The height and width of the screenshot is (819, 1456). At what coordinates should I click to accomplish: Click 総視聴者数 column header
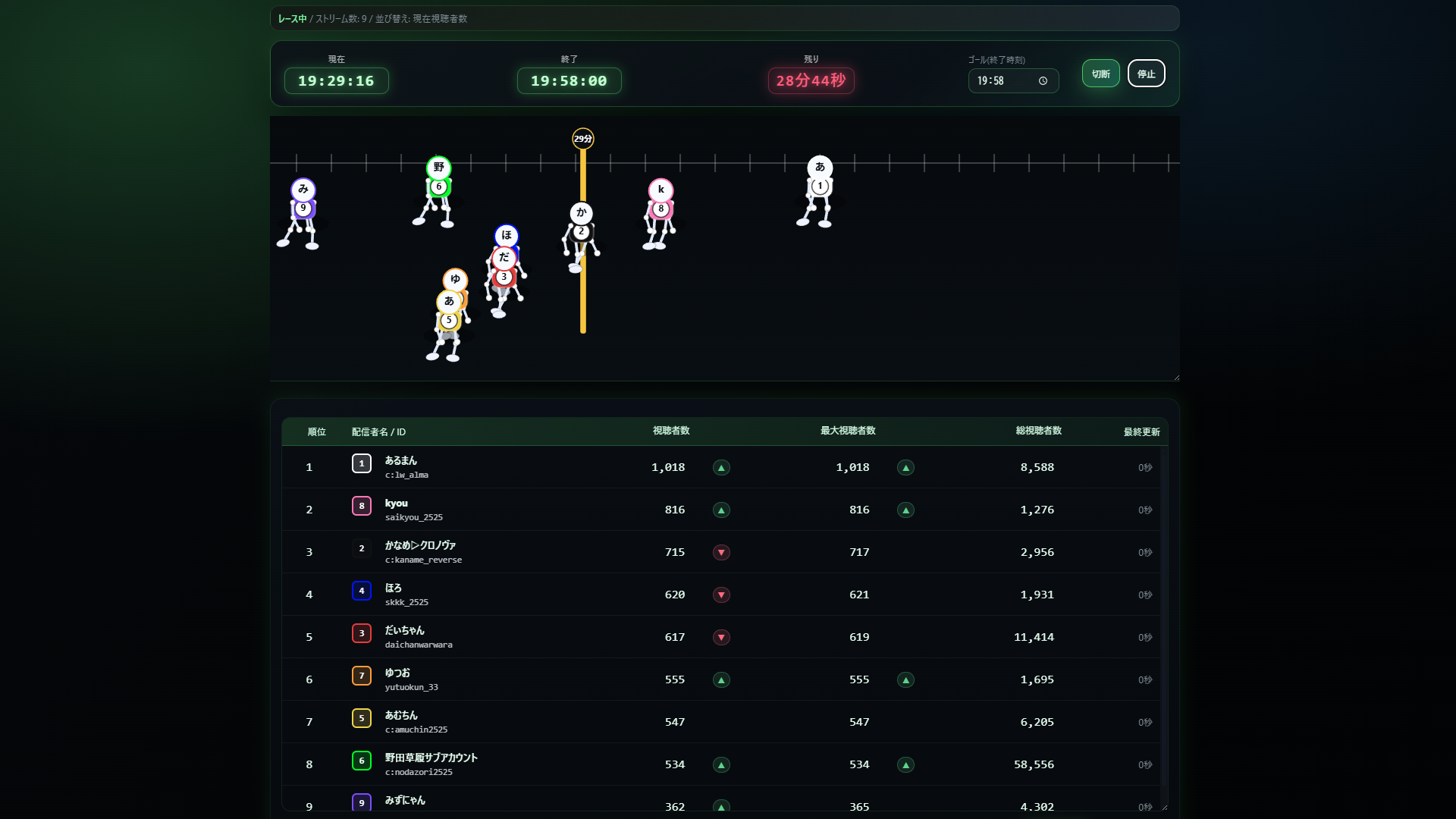pos(1038,431)
